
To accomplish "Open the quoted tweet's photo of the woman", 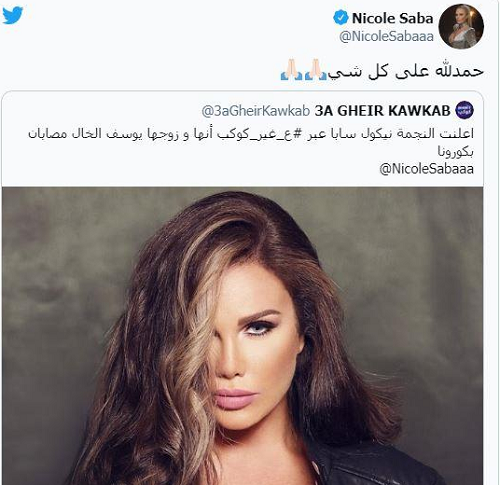I will click(x=242, y=336).
